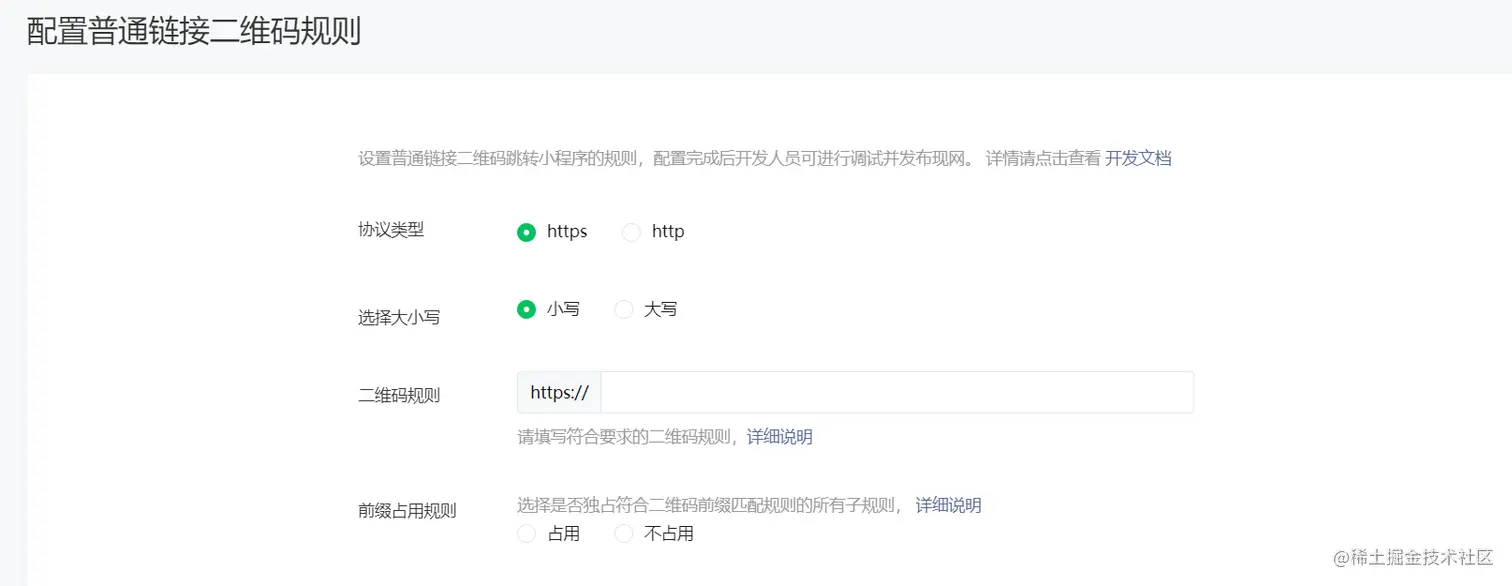Choose 小写 lowercase option
1512x586 pixels.
[526, 310]
